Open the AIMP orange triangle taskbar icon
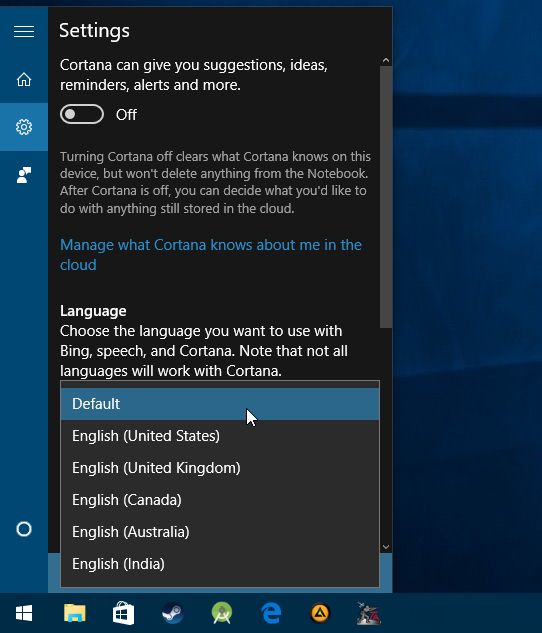This screenshot has width=542, height=633. (320, 613)
